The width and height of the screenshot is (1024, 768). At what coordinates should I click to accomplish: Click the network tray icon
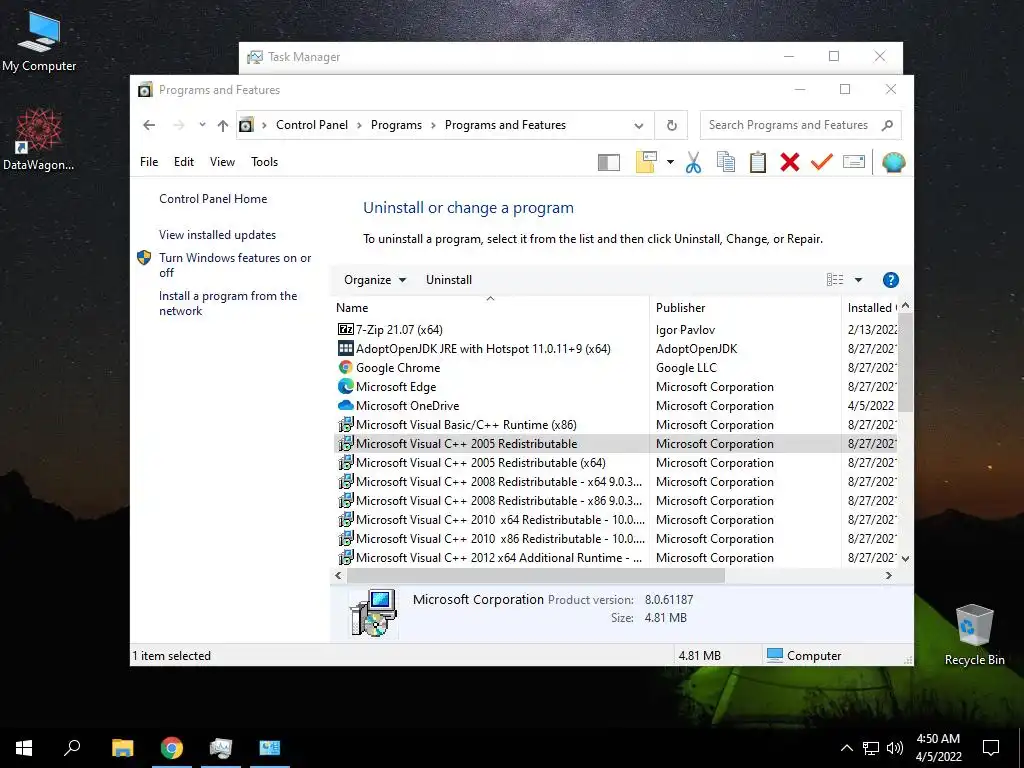[871, 748]
